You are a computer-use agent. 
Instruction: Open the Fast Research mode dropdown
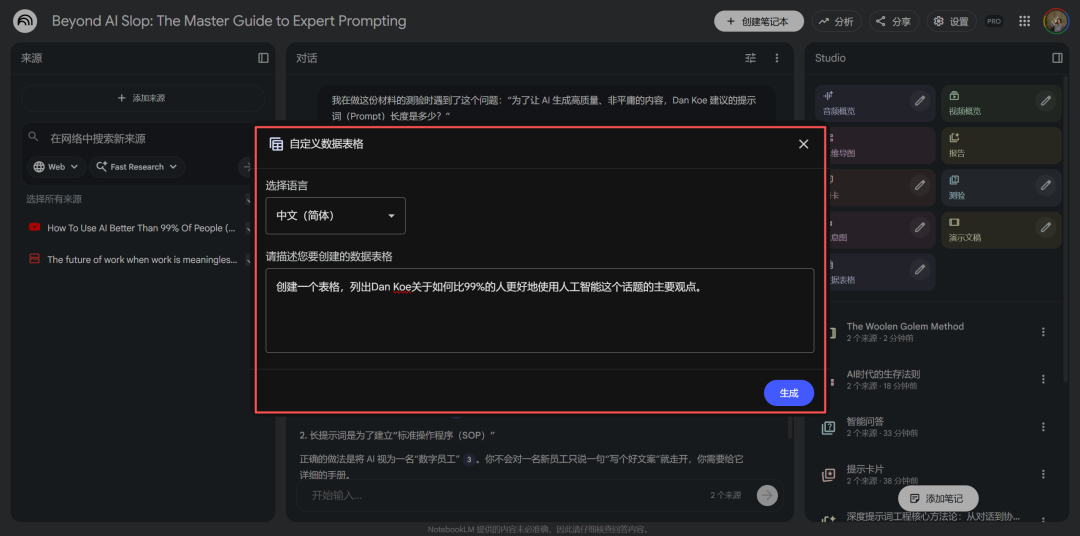(137, 167)
